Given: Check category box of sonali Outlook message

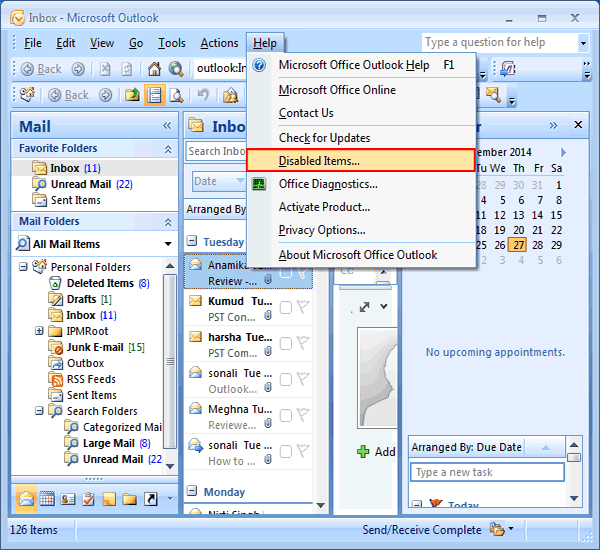Looking at the screenshot, I should [x=286, y=379].
